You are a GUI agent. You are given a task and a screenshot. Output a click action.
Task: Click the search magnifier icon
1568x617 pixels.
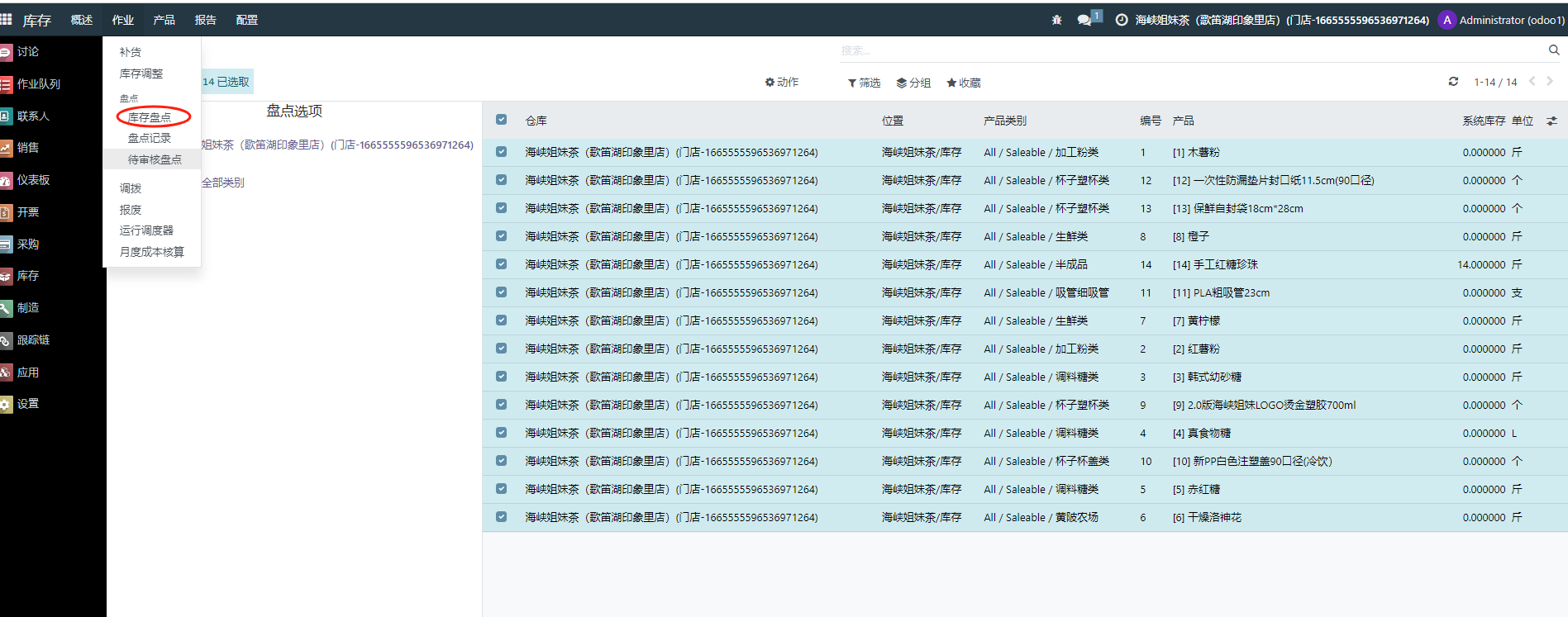[x=1554, y=50]
